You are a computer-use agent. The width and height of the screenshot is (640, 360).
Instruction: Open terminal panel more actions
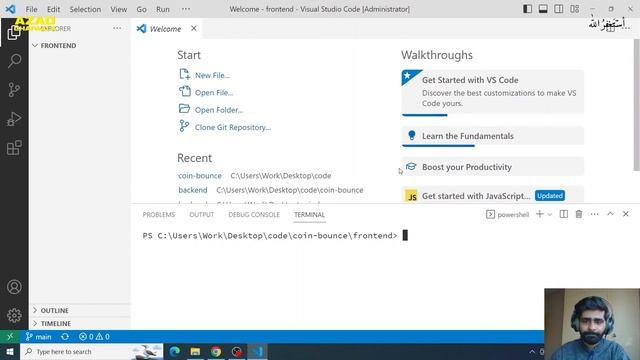pyautogui.click(x=594, y=214)
